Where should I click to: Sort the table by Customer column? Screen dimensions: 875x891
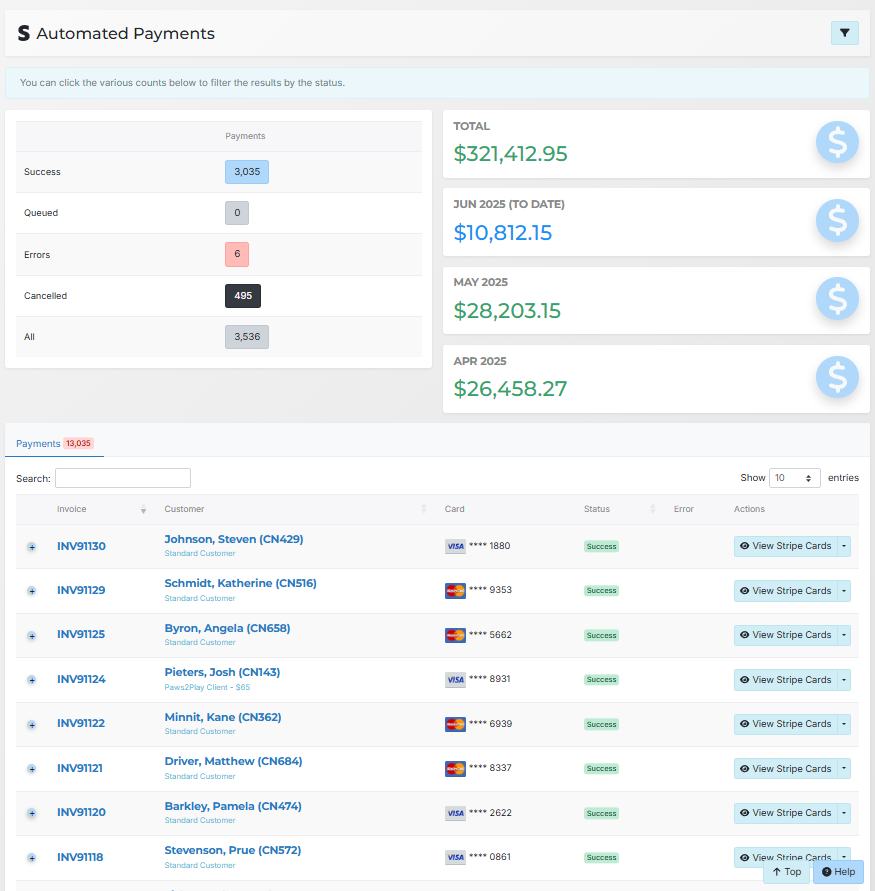(x=294, y=509)
